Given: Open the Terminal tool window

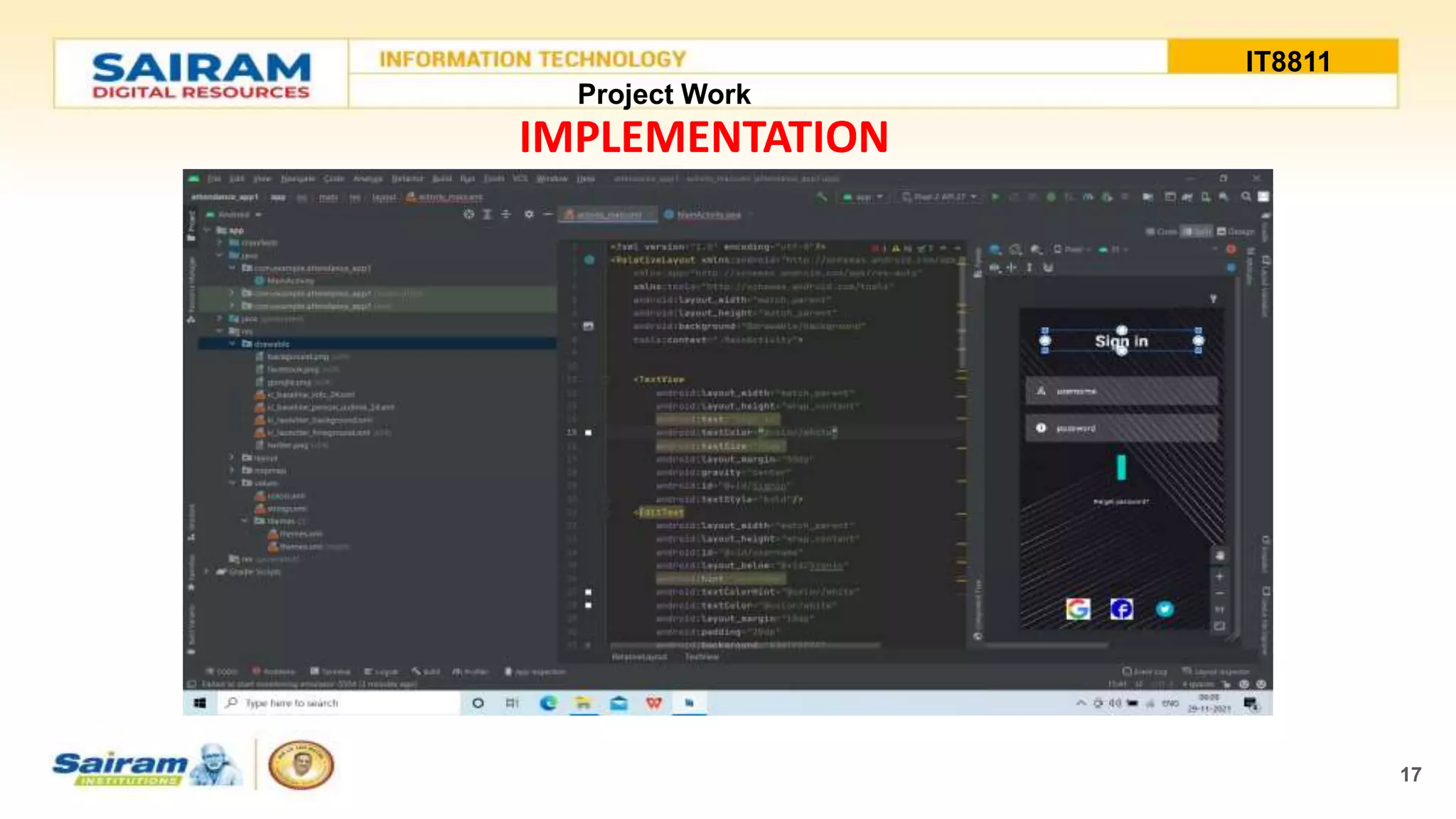Looking at the screenshot, I should (331, 672).
